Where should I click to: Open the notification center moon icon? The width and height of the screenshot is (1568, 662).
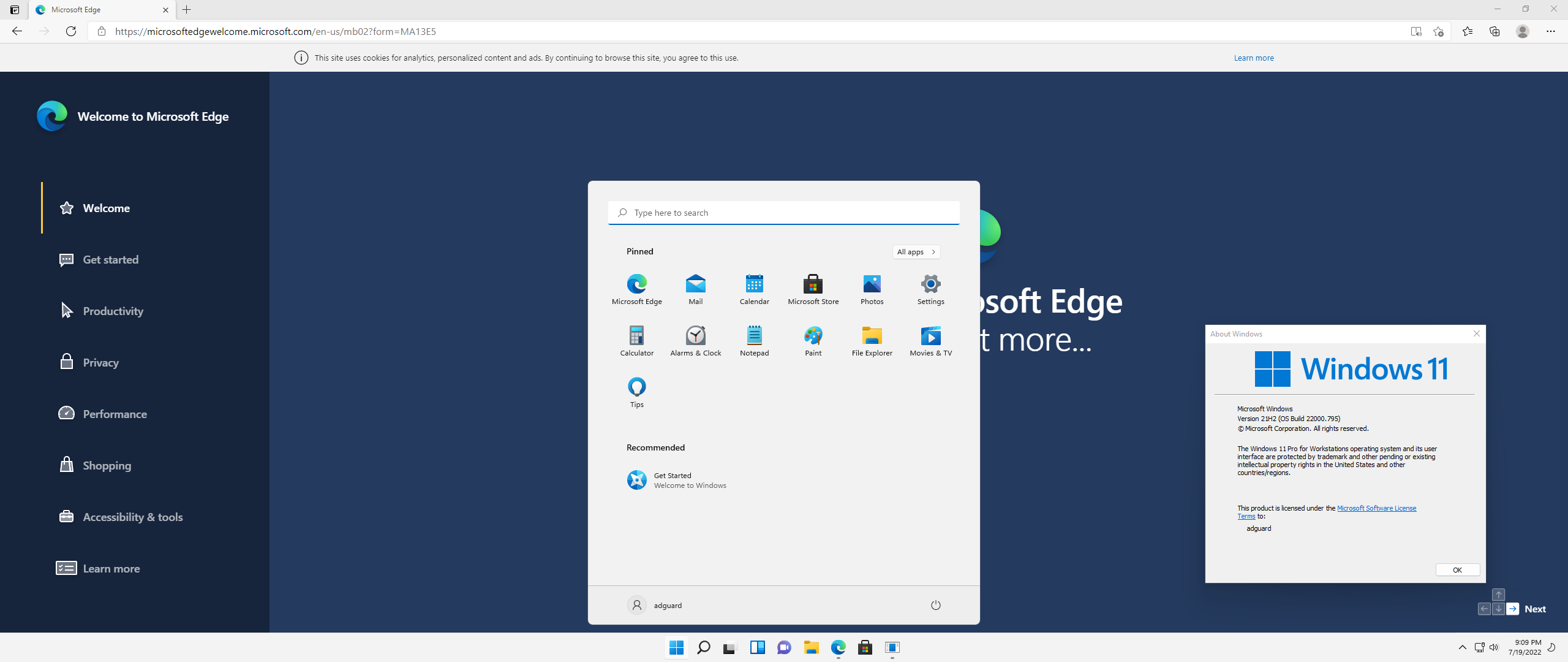[x=1551, y=647]
